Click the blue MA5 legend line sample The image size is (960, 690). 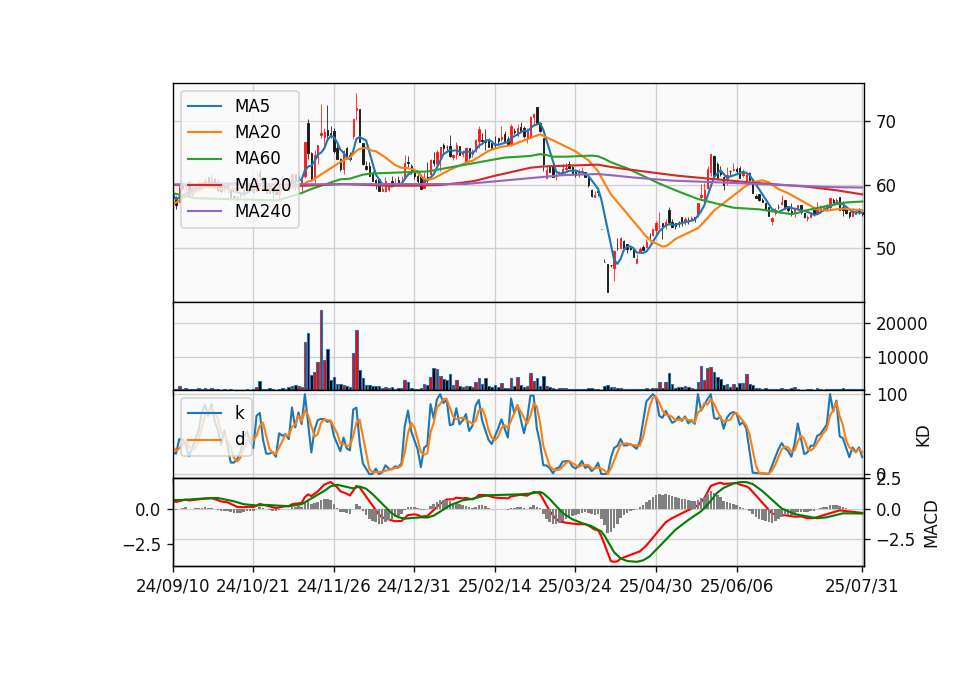click(x=204, y=107)
